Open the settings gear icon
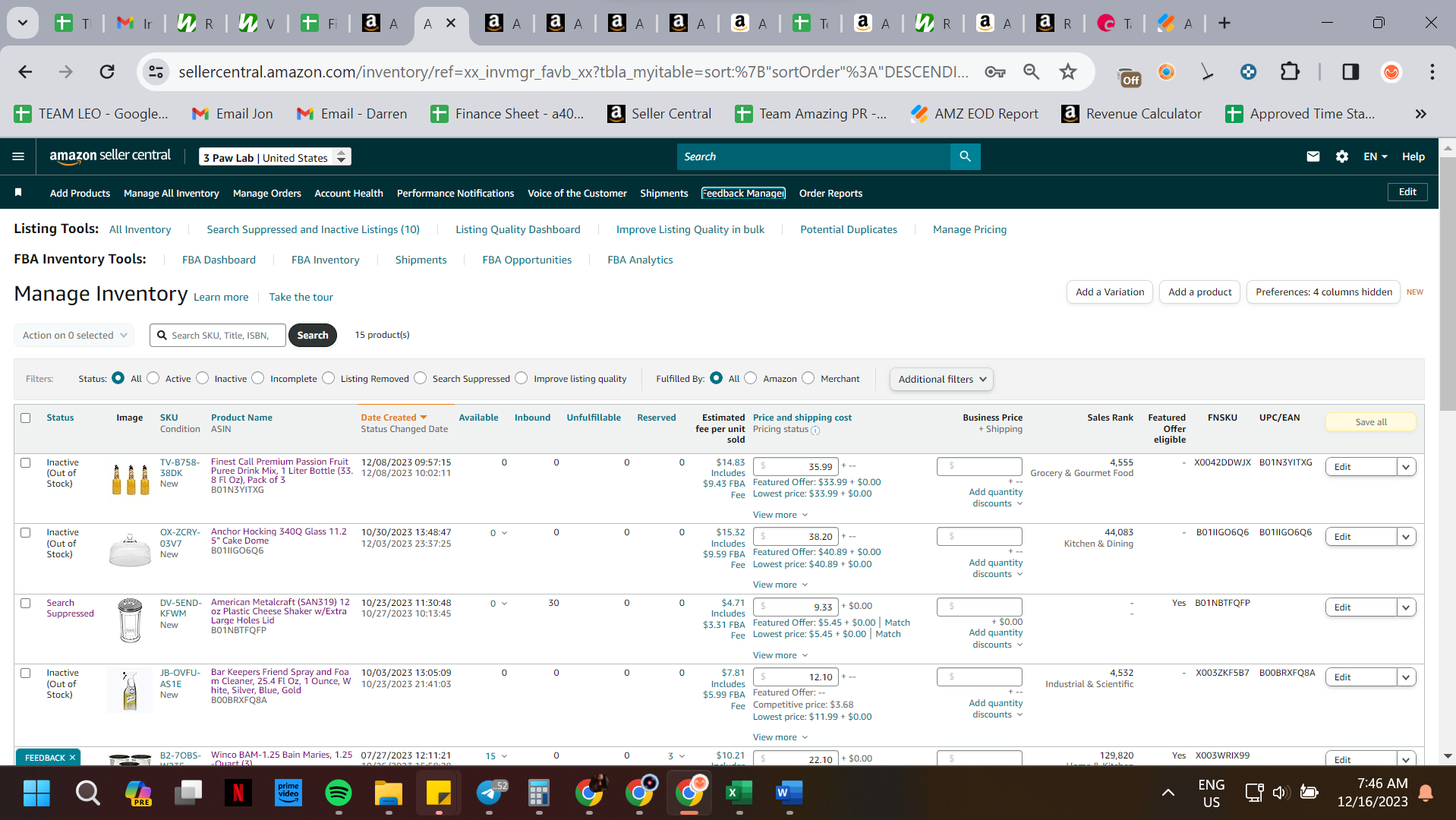The image size is (1456, 820). (x=1342, y=156)
